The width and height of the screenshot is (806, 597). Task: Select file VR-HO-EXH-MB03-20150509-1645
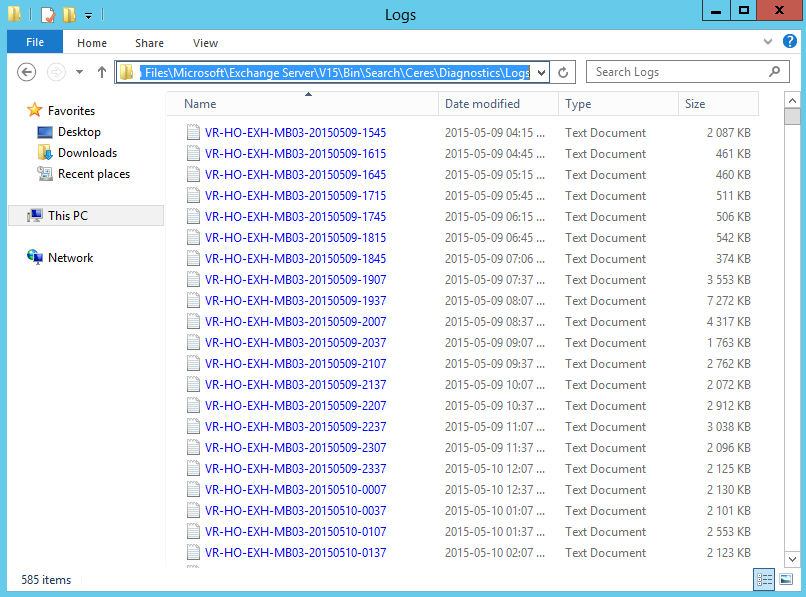pyautogui.click(x=296, y=175)
